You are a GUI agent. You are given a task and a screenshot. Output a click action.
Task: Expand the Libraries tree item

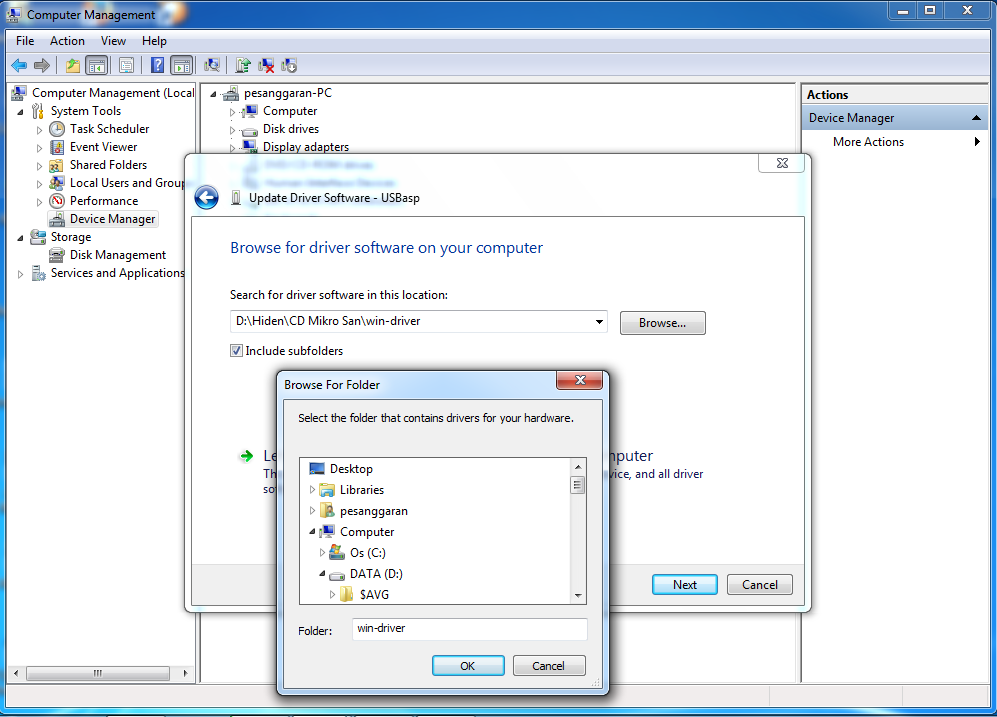tap(311, 490)
